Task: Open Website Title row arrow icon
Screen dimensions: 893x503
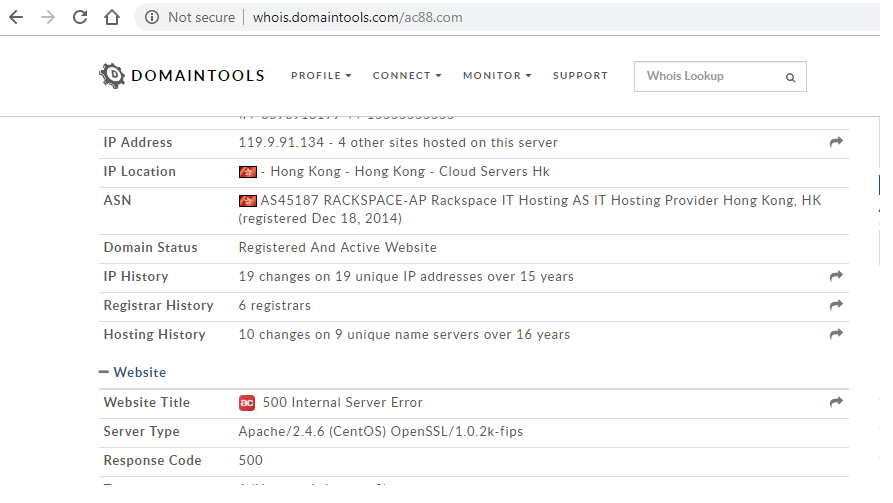Action: tap(836, 402)
